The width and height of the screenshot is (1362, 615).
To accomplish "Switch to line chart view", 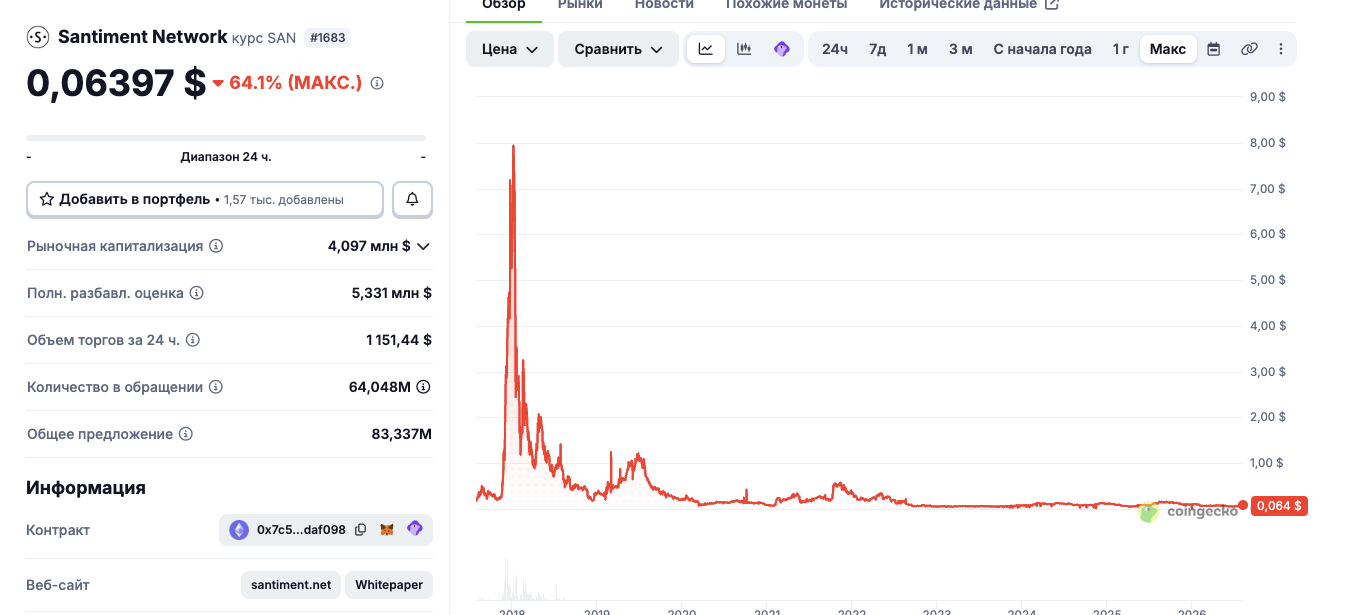I will click(705, 49).
